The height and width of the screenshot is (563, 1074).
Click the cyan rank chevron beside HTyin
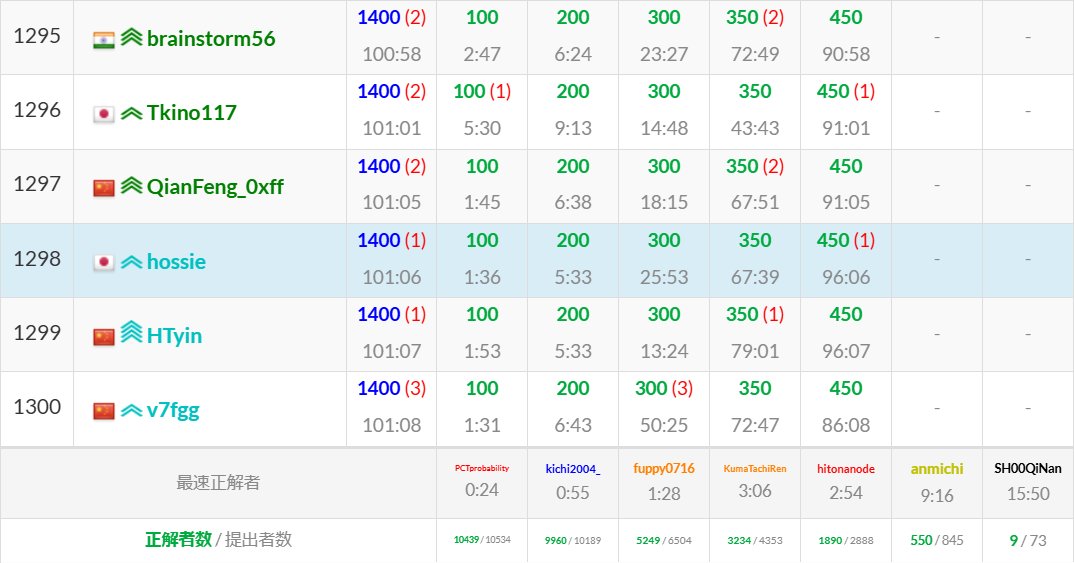(132, 332)
